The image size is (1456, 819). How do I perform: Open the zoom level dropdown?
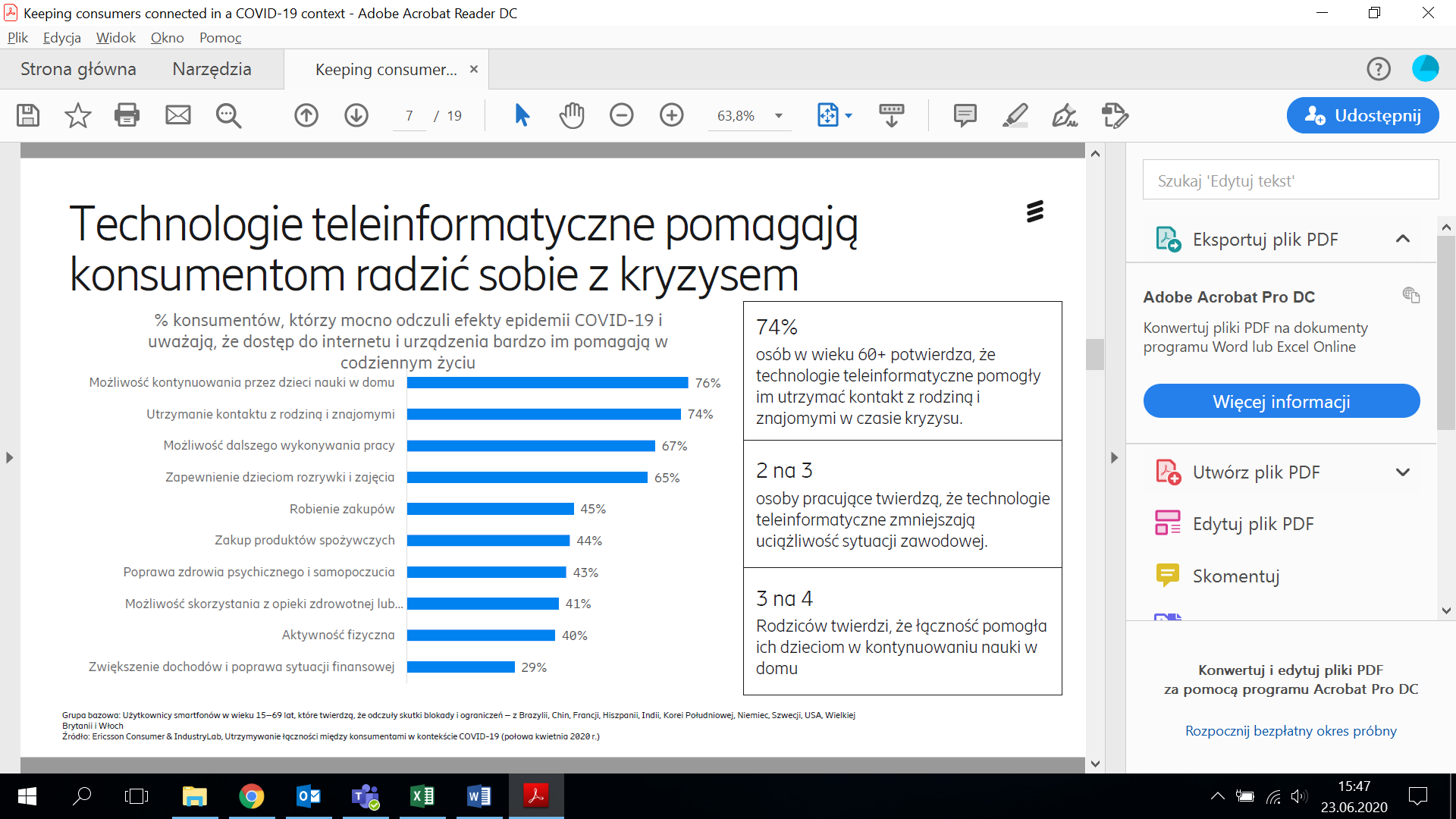pos(779,116)
